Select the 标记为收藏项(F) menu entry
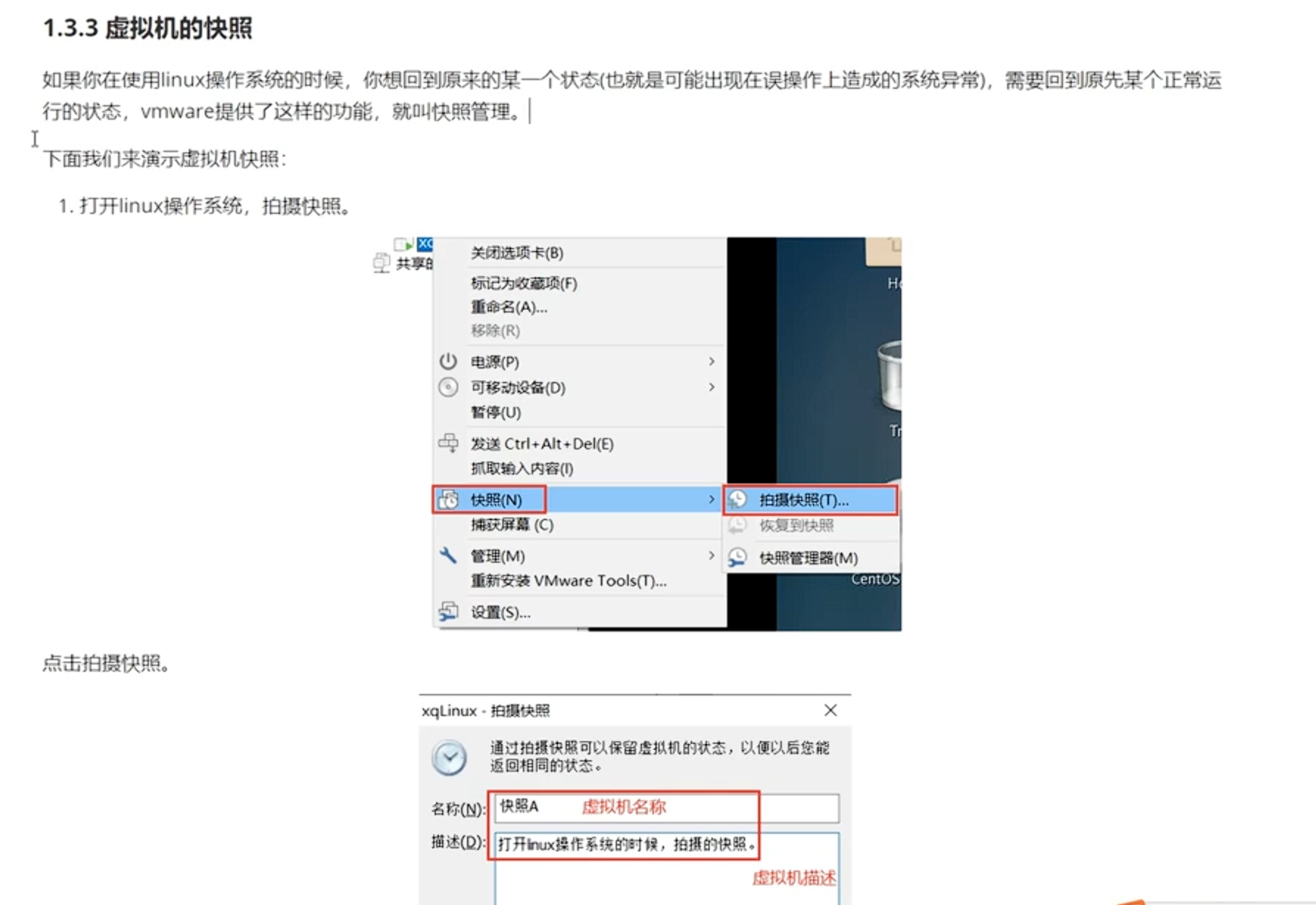Image resolution: width=1316 pixels, height=905 pixels. tap(579, 283)
